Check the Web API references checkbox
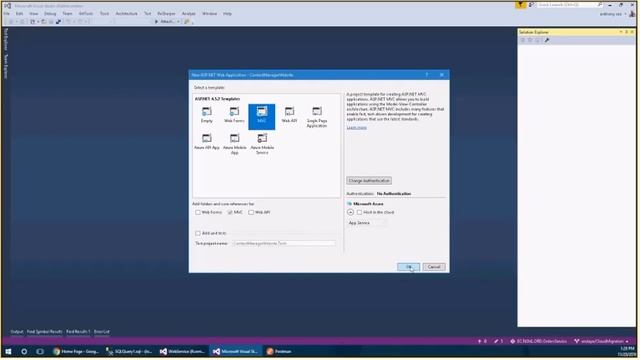The height and width of the screenshot is (360, 640). click(x=251, y=212)
